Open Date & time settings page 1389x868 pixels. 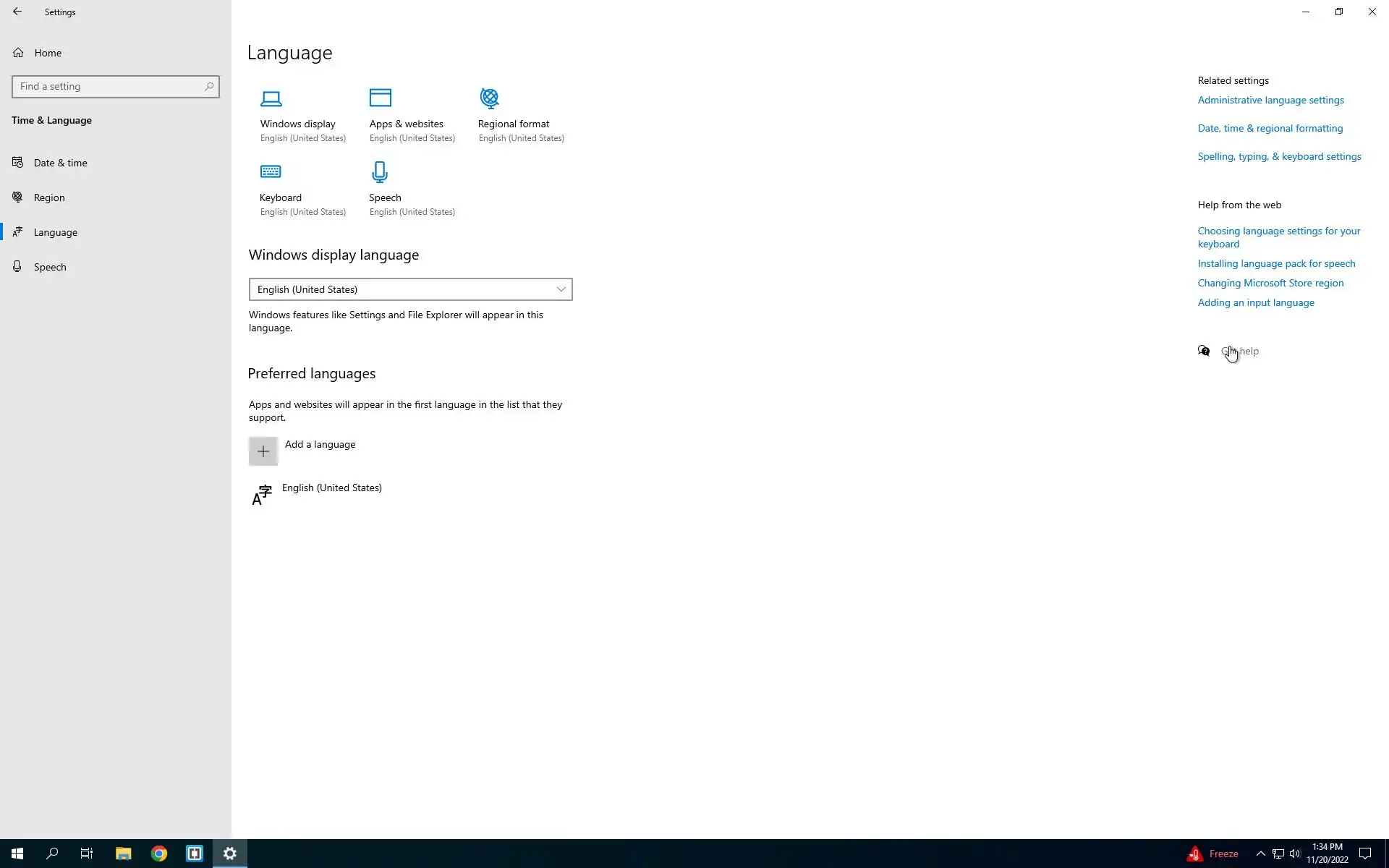61,163
